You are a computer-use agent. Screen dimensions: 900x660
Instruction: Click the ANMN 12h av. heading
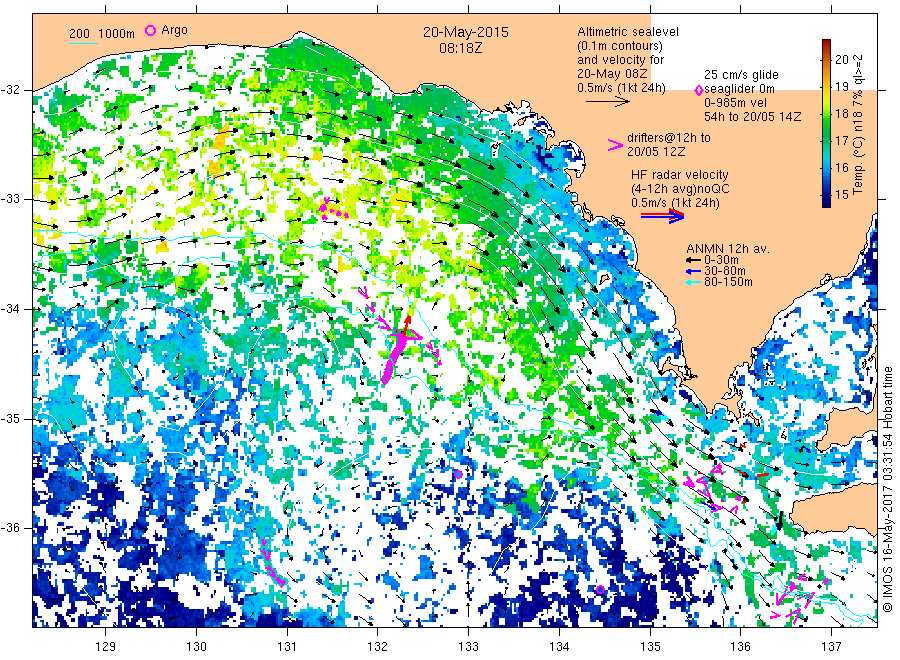click(728, 249)
